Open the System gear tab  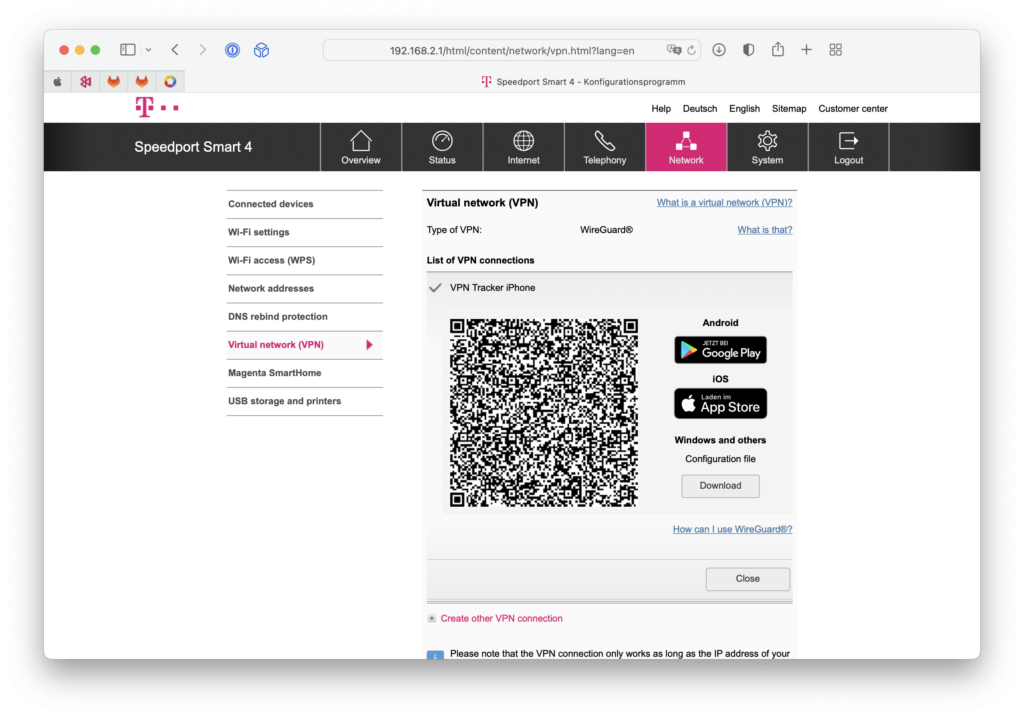[767, 147]
